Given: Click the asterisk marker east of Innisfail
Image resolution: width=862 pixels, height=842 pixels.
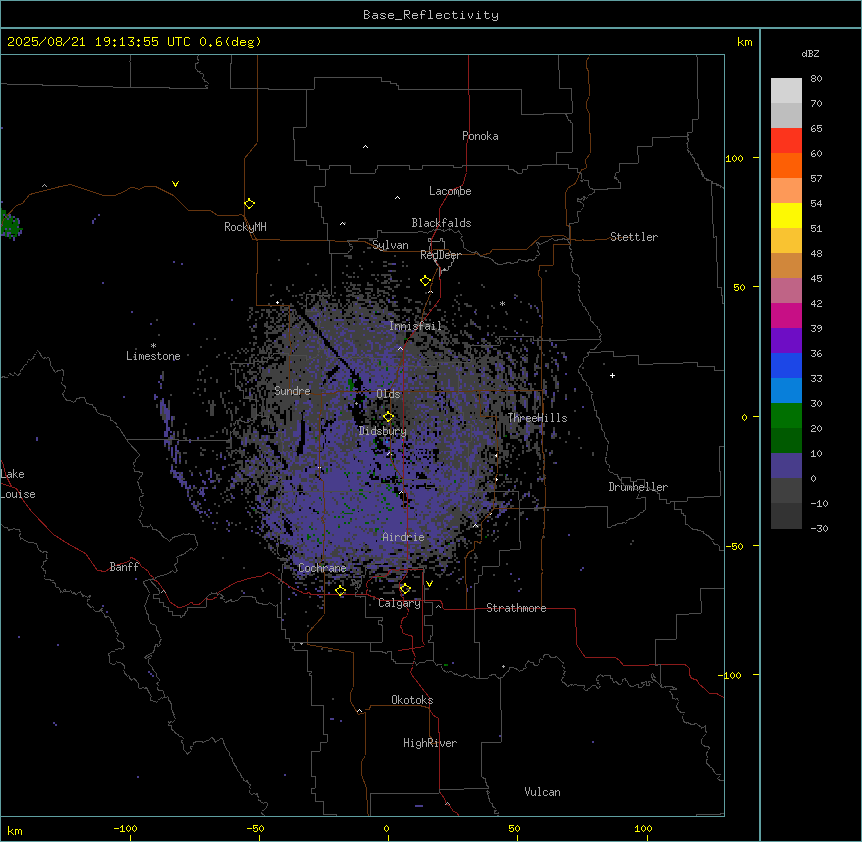Looking at the screenshot, I should coord(502,303).
